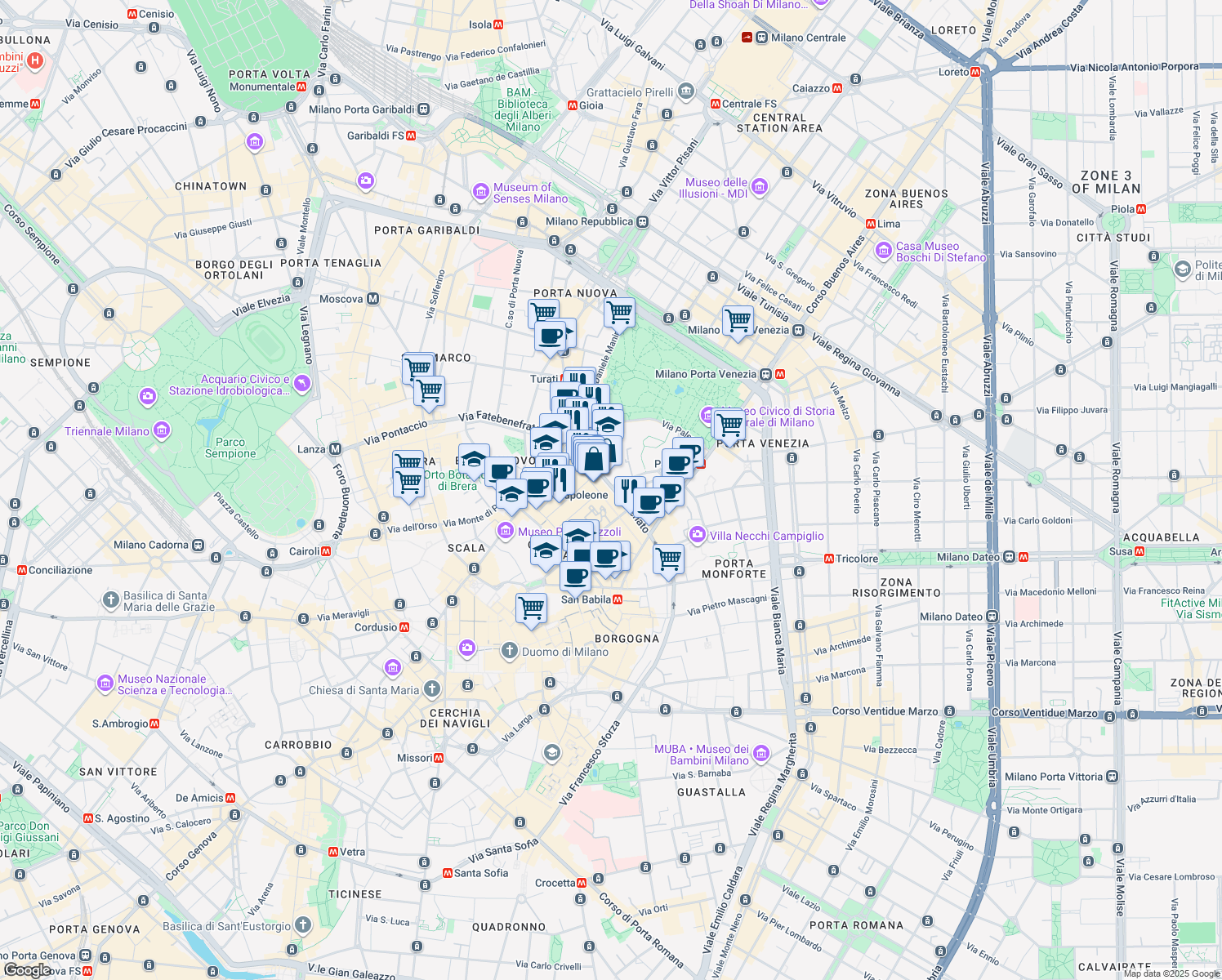Select the pink hospital icon near Via Cenisio

coord(36,57)
